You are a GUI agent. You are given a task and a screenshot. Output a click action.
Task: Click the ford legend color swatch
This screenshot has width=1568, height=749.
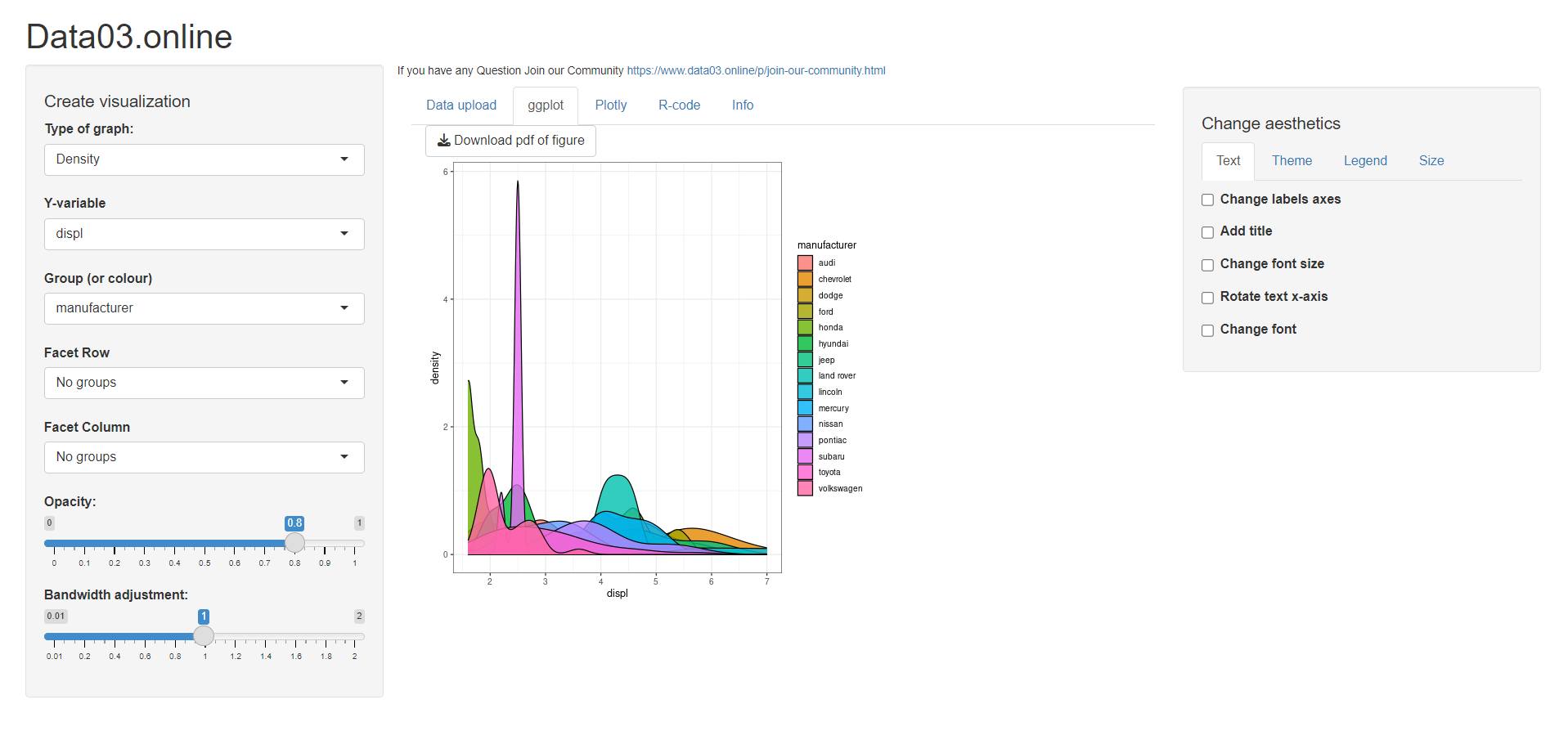coord(805,312)
